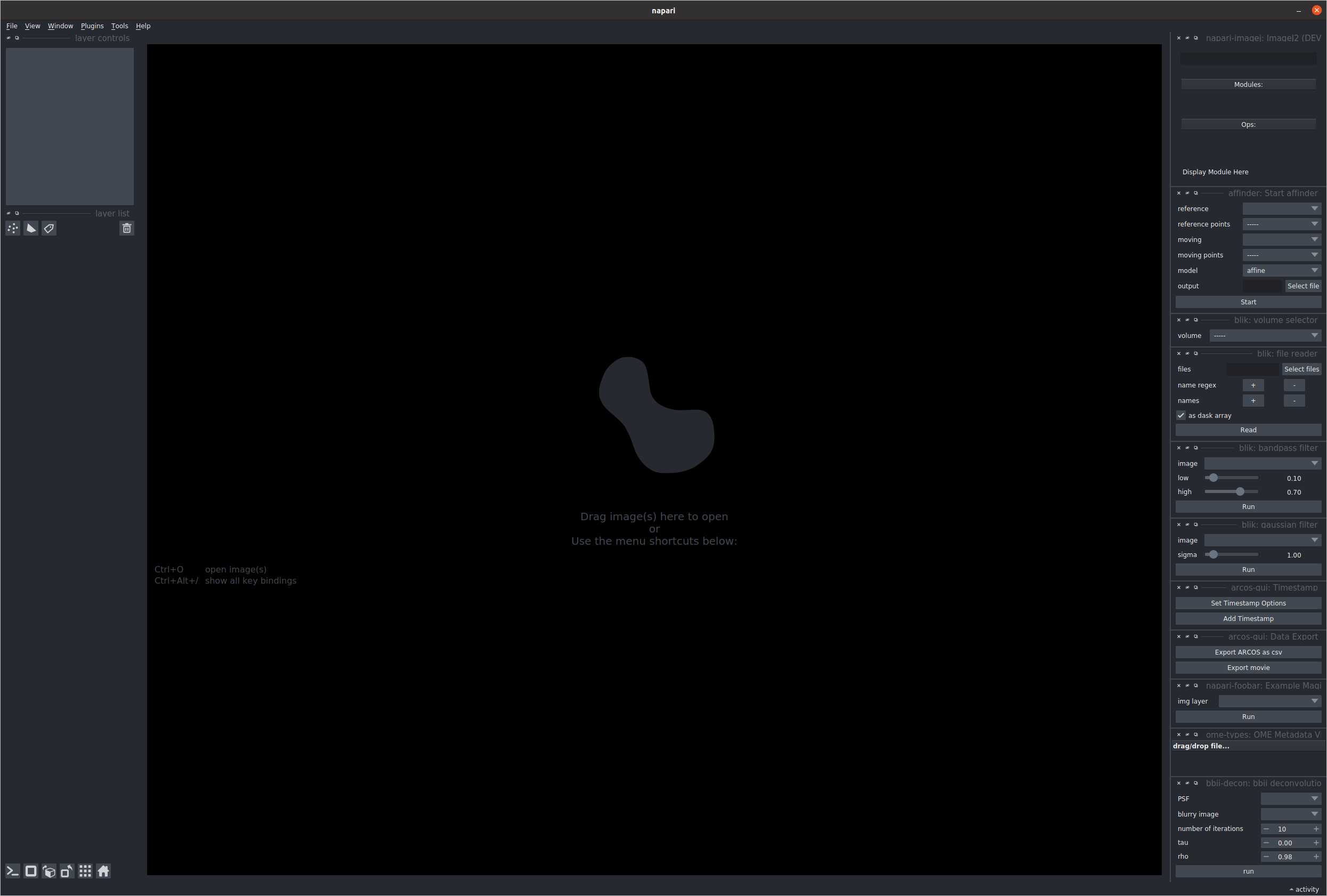
Task: Create a new labels layer
Action: point(49,229)
